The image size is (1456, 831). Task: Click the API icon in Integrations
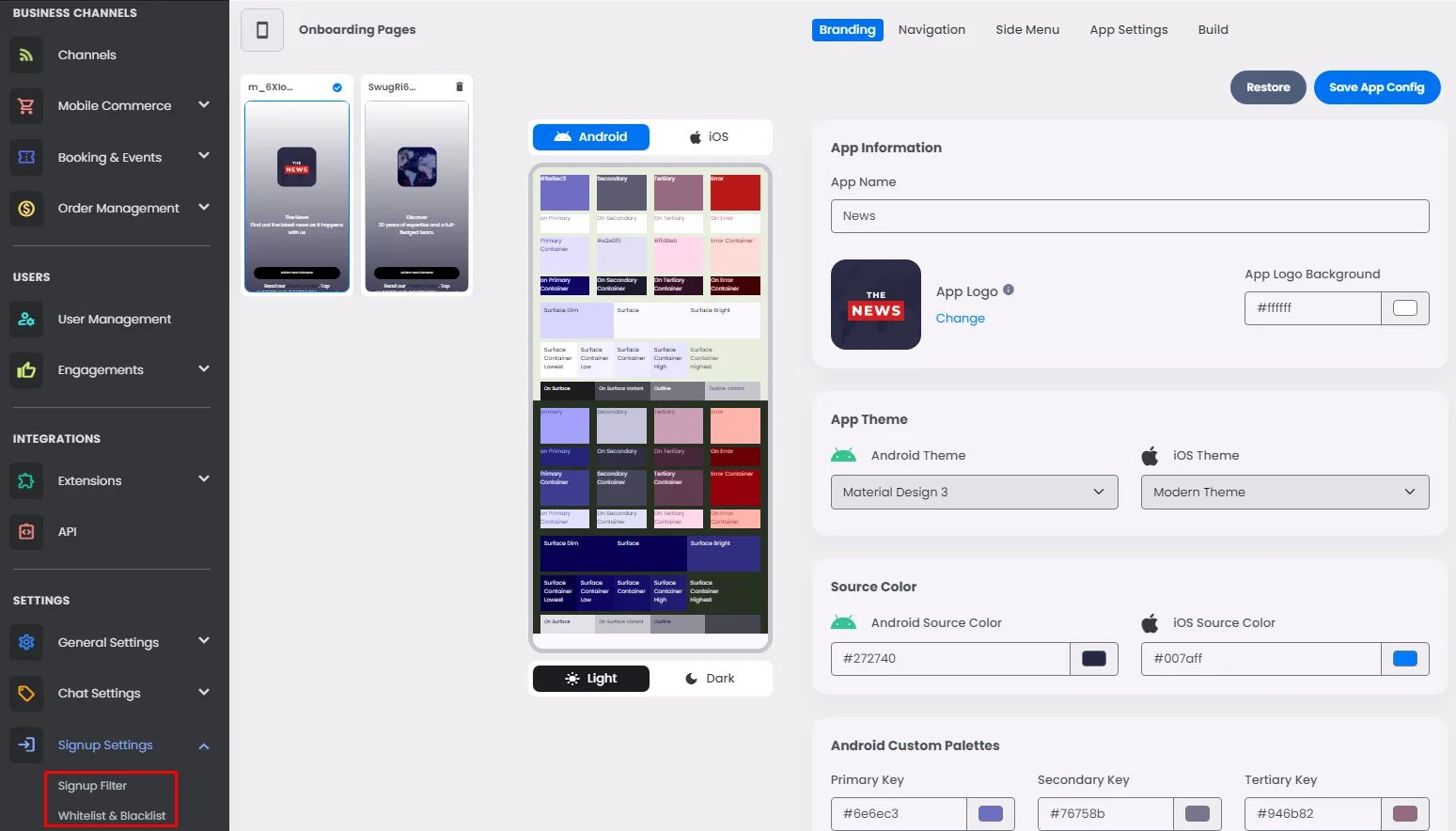[26, 532]
